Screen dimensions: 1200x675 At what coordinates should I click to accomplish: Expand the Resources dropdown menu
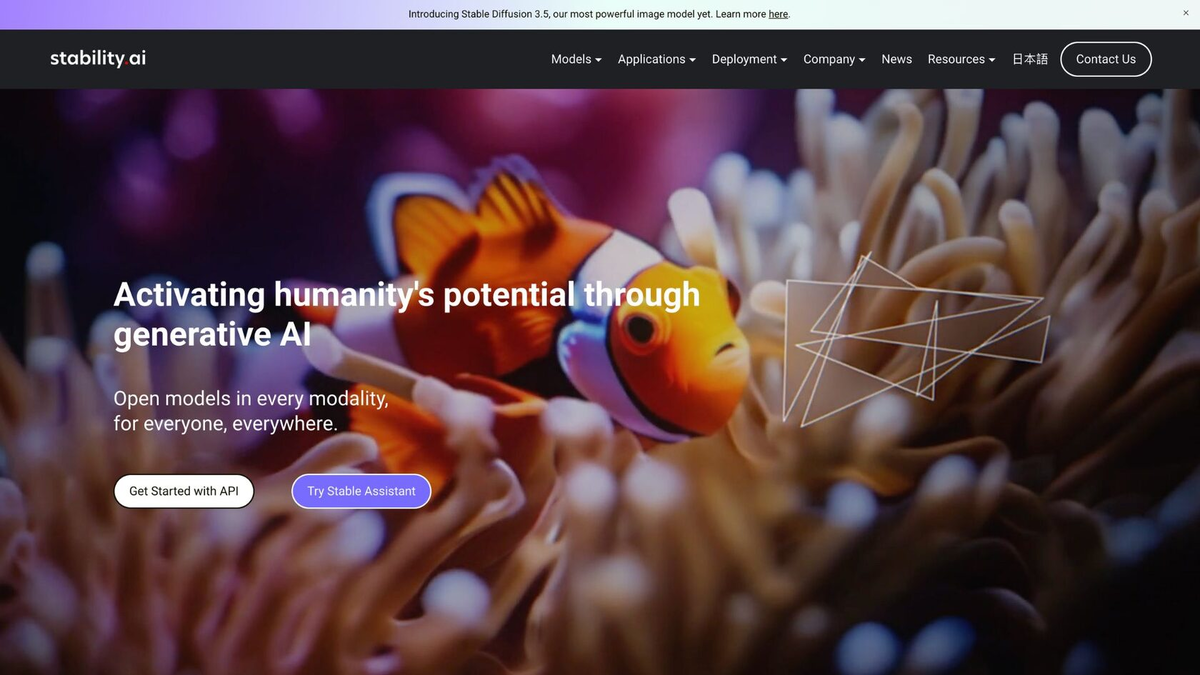(961, 59)
